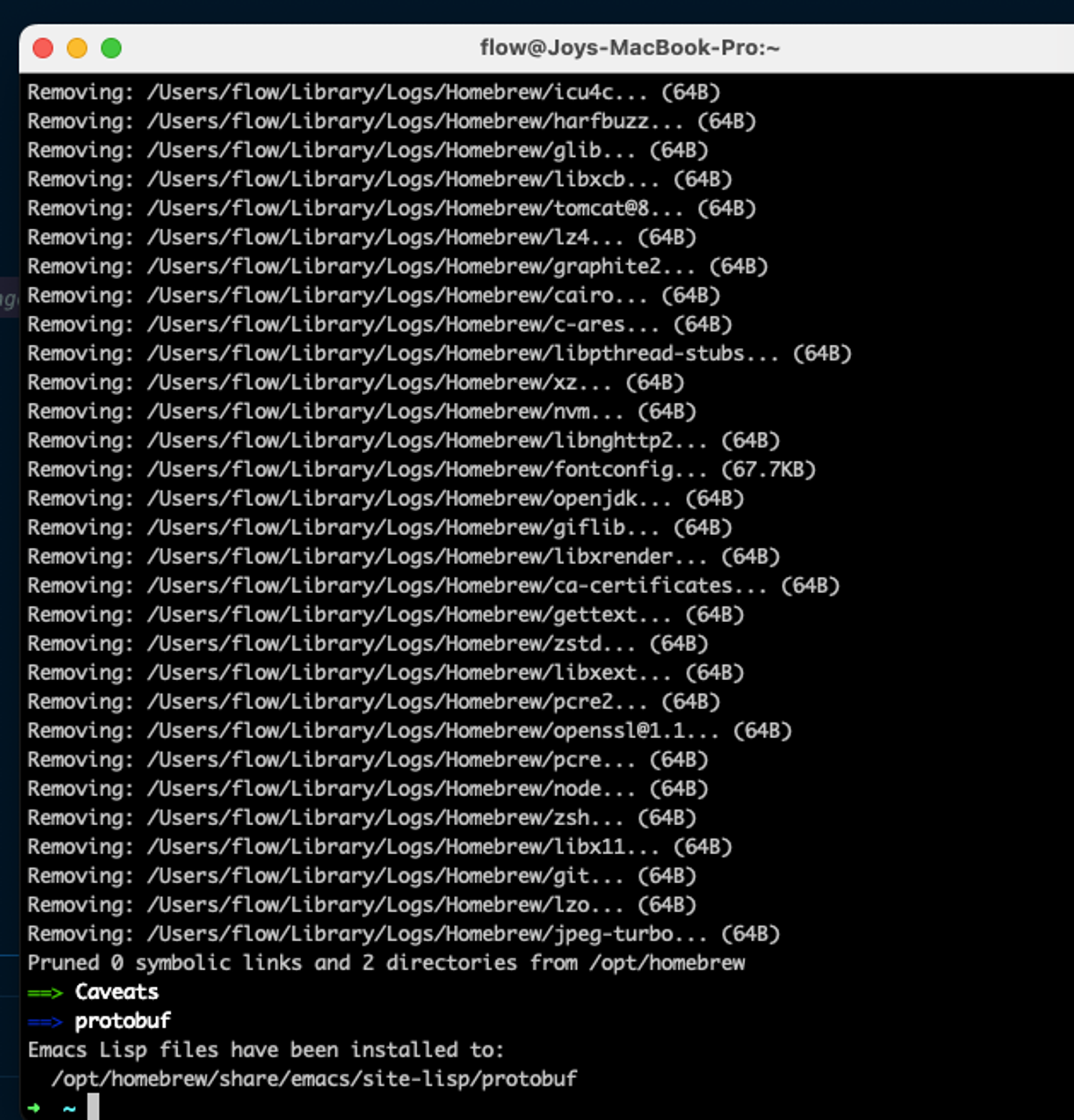The height and width of the screenshot is (1120, 1074).
Task: Click the green fullscreen window button
Action: (x=112, y=48)
